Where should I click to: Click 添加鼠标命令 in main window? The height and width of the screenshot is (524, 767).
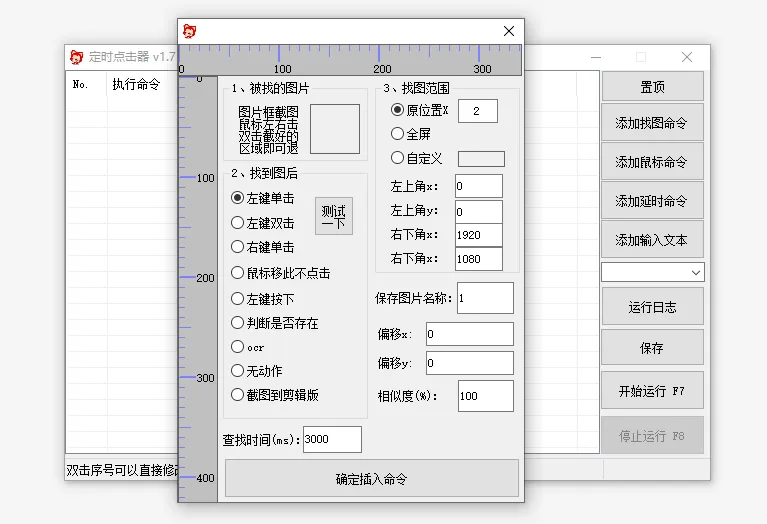tap(653, 162)
